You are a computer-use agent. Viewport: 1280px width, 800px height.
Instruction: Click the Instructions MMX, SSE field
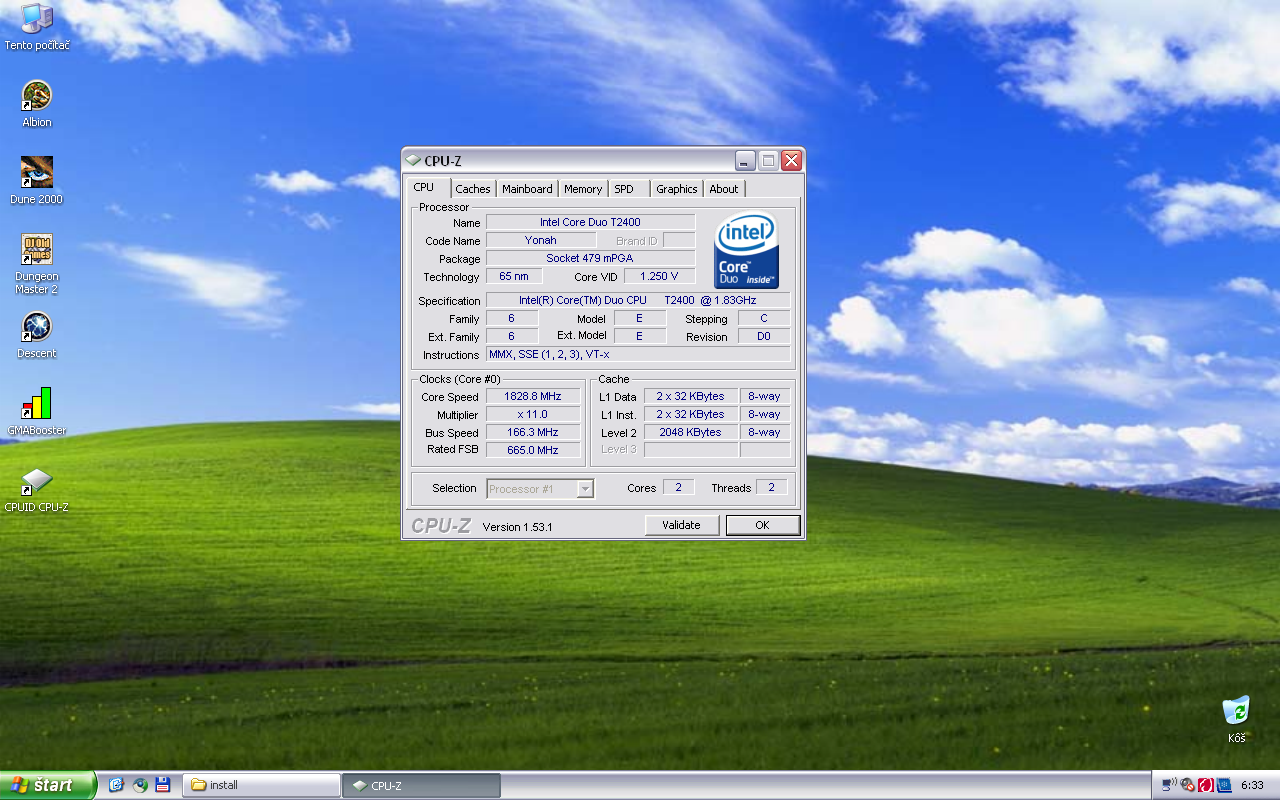(638, 354)
